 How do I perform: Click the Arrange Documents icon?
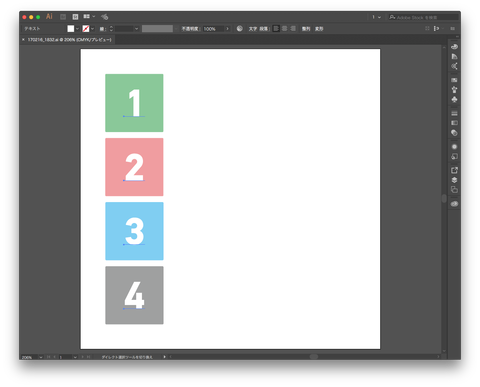(x=86, y=16)
